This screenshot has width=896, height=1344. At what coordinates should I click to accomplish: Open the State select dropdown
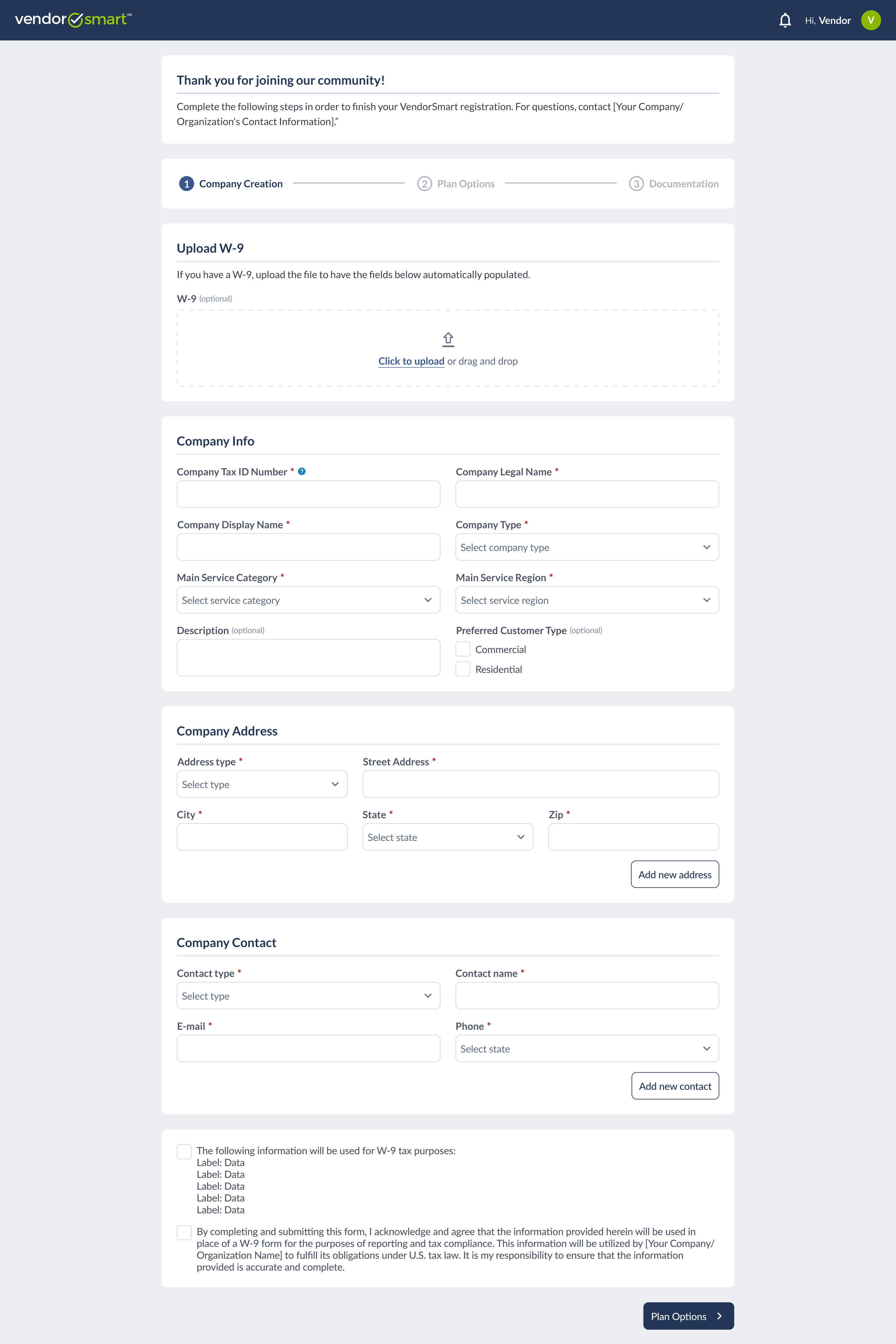pos(447,837)
